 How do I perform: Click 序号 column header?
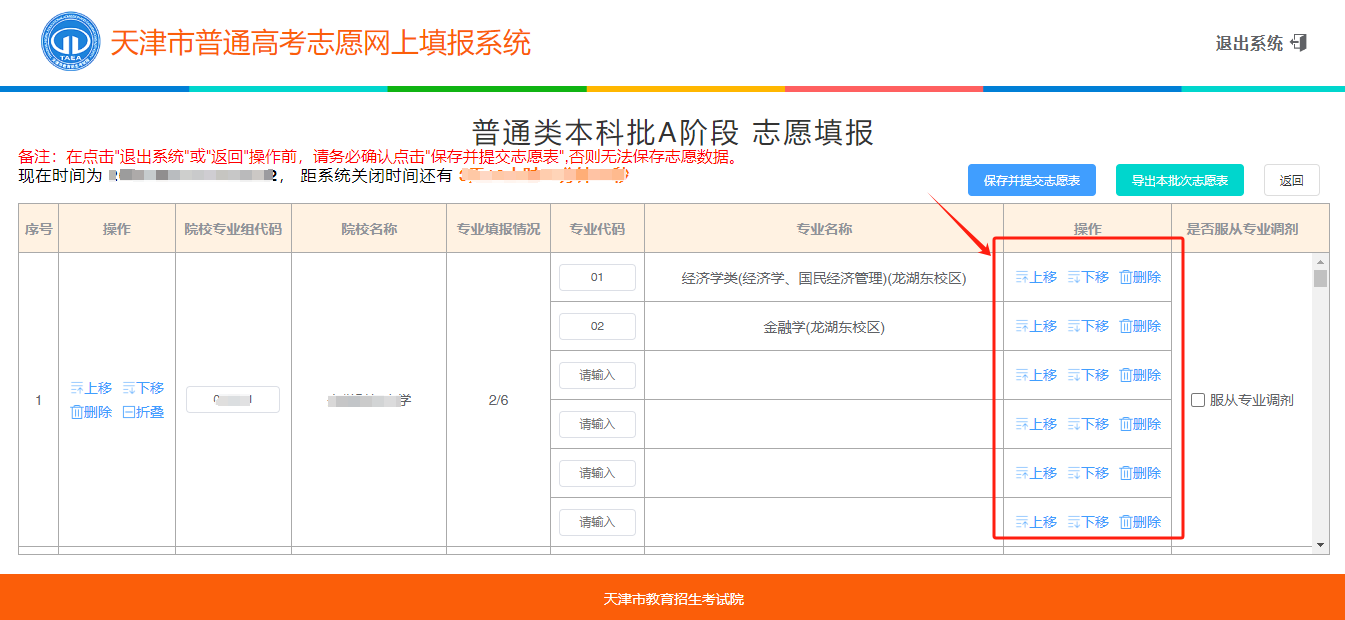coord(39,229)
